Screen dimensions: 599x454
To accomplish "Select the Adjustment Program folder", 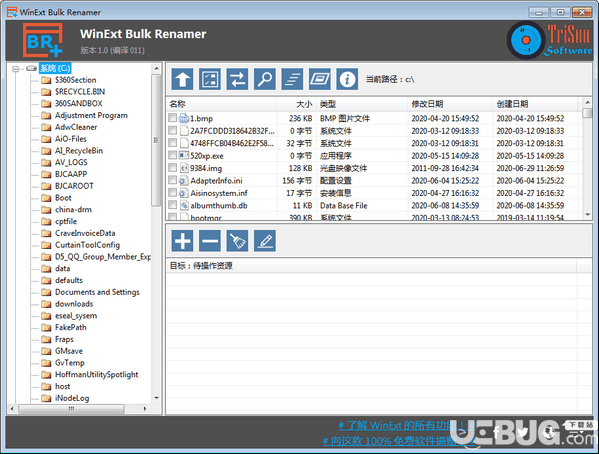I will point(91,115).
